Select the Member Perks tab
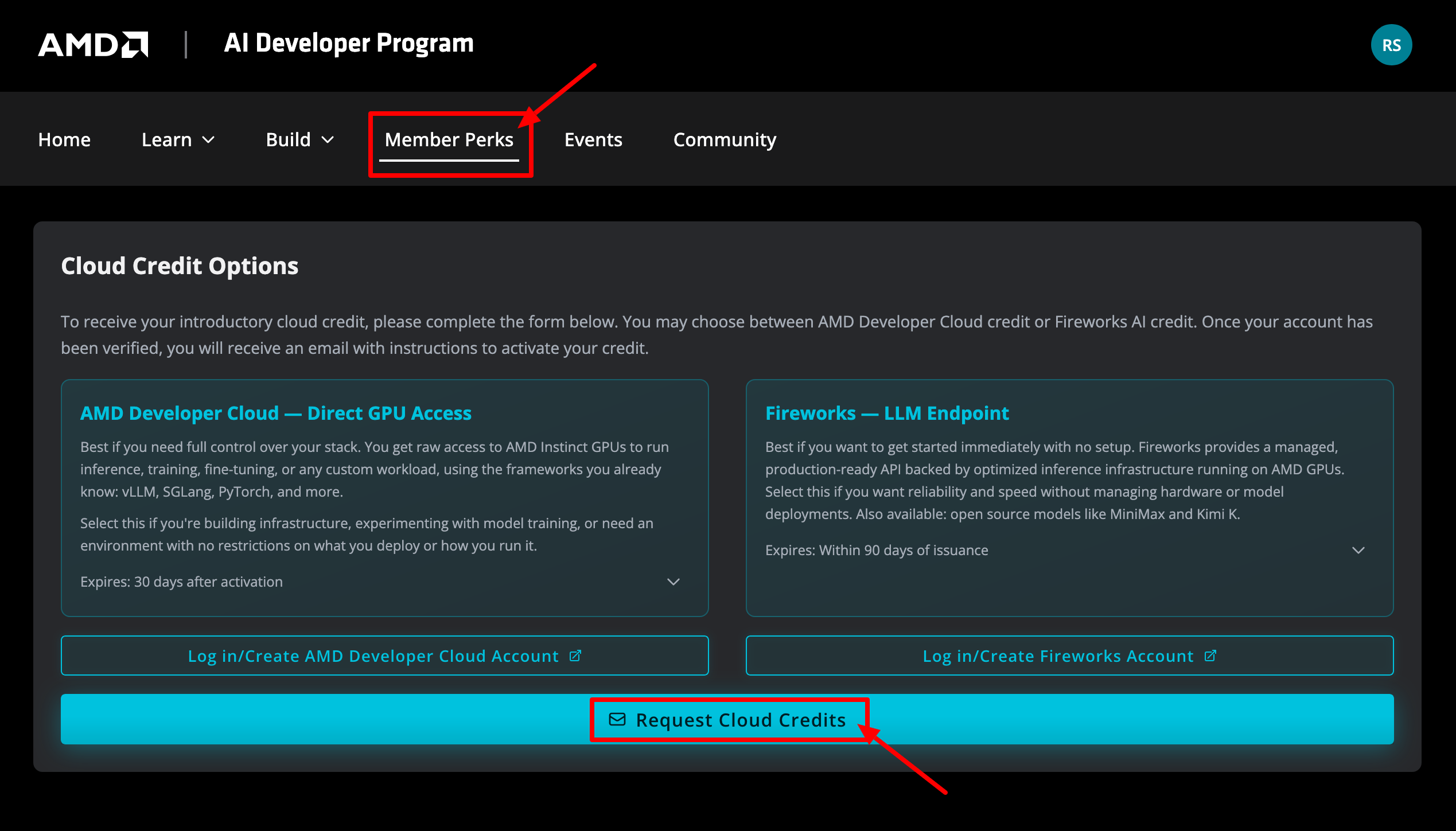The image size is (1456, 831). 449,139
